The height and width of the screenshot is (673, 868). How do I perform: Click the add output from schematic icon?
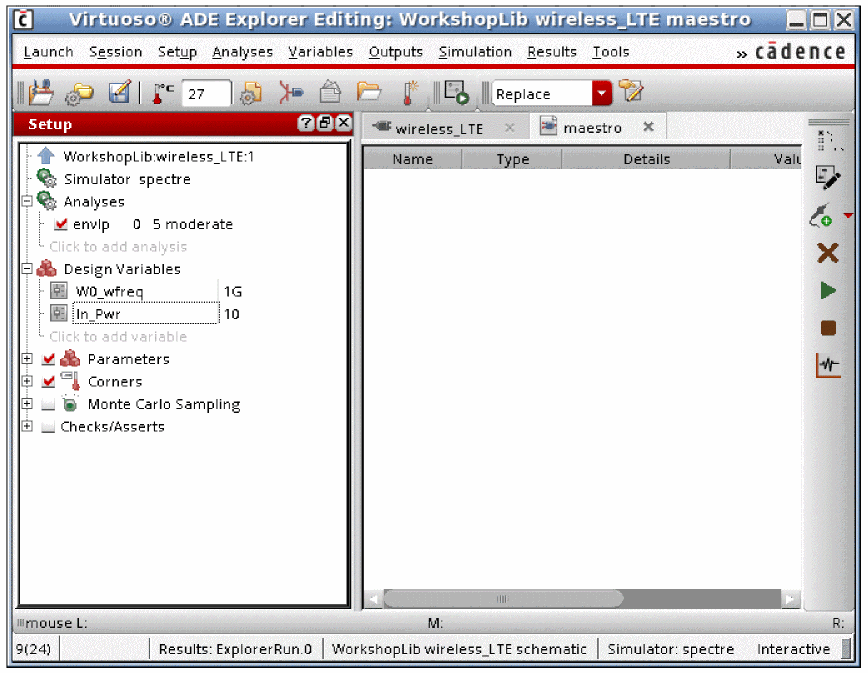click(x=822, y=215)
